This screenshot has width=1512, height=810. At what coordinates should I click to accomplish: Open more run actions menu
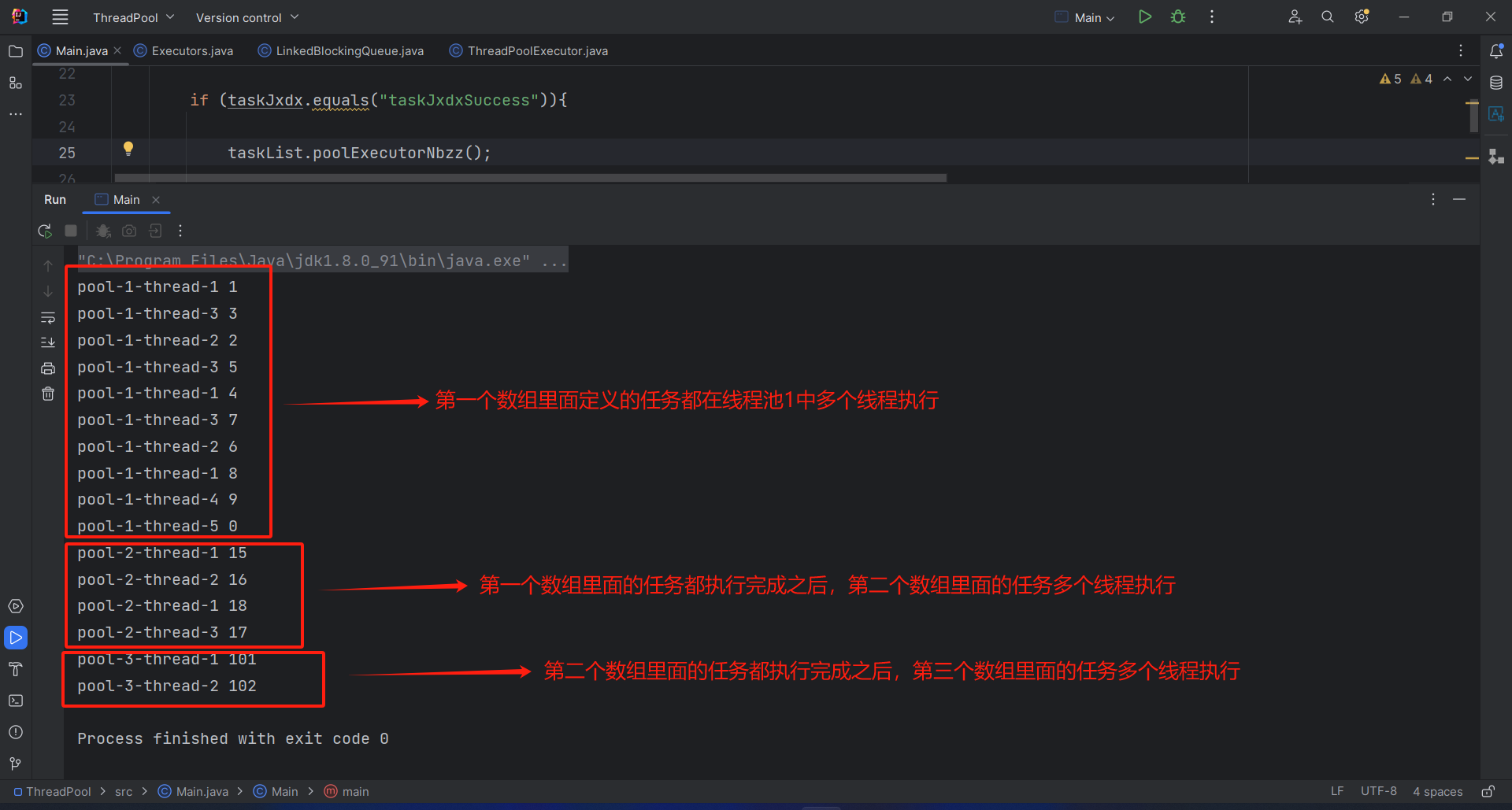(x=1212, y=17)
